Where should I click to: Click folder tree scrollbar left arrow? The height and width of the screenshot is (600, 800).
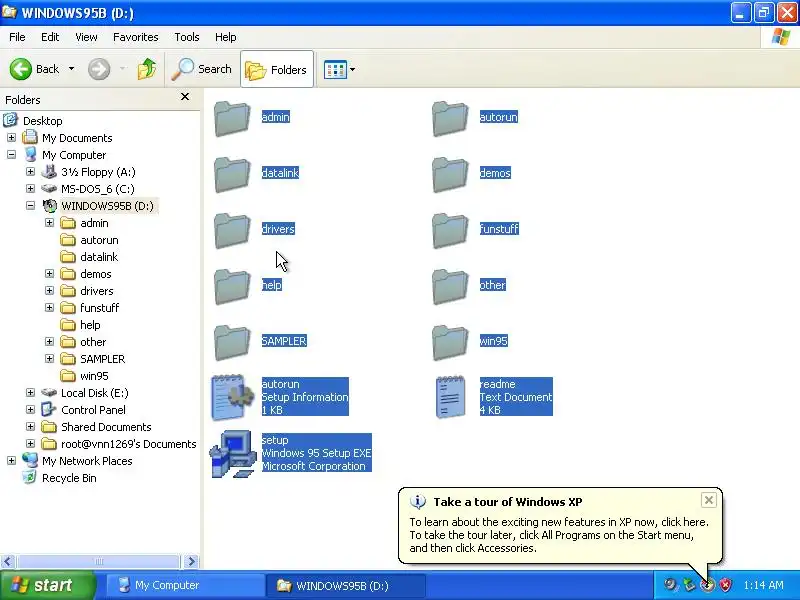pyautogui.click(x=7, y=561)
